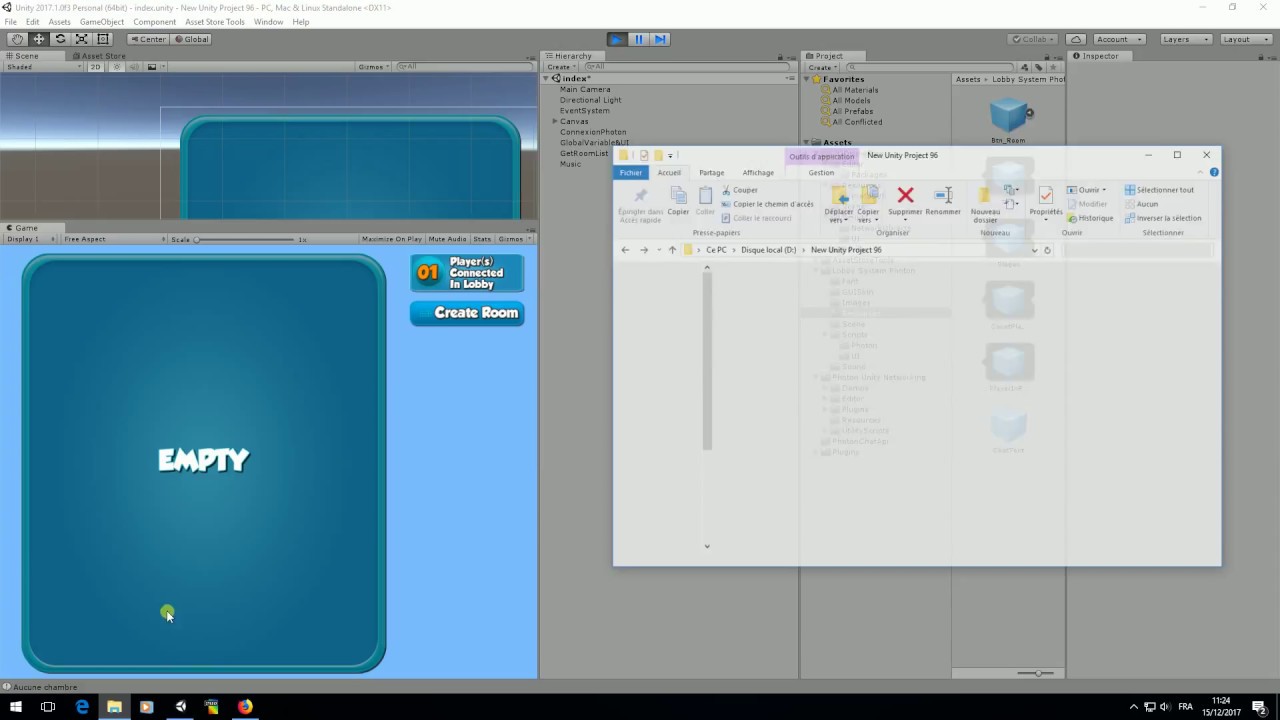Click Sélectionner tout in Explorer ribbon
Image resolution: width=1280 pixels, height=720 pixels.
pos(1159,190)
